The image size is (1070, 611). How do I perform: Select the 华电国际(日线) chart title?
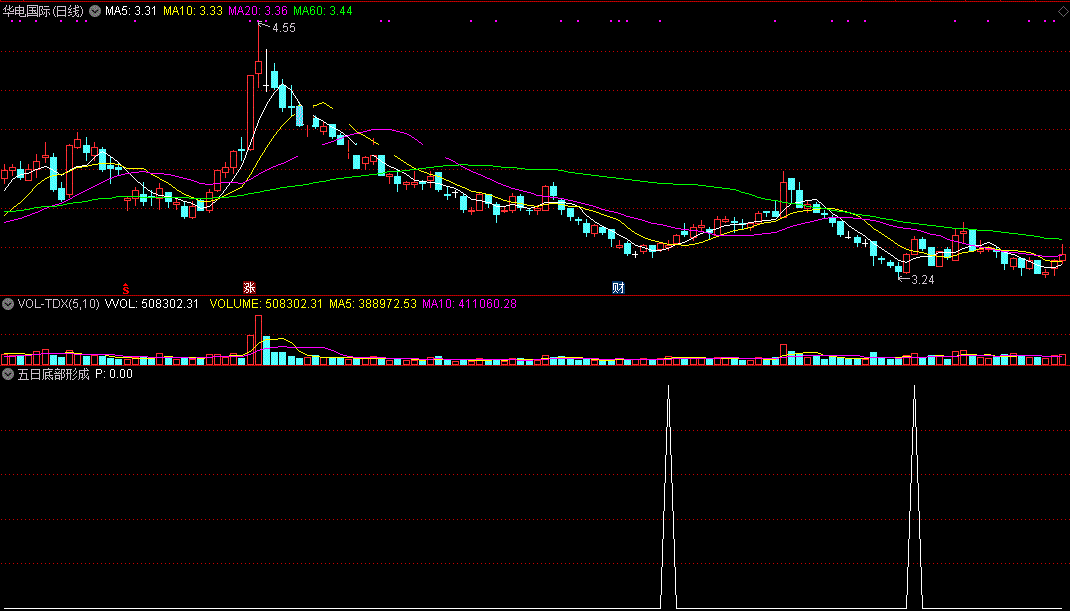coord(44,11)
